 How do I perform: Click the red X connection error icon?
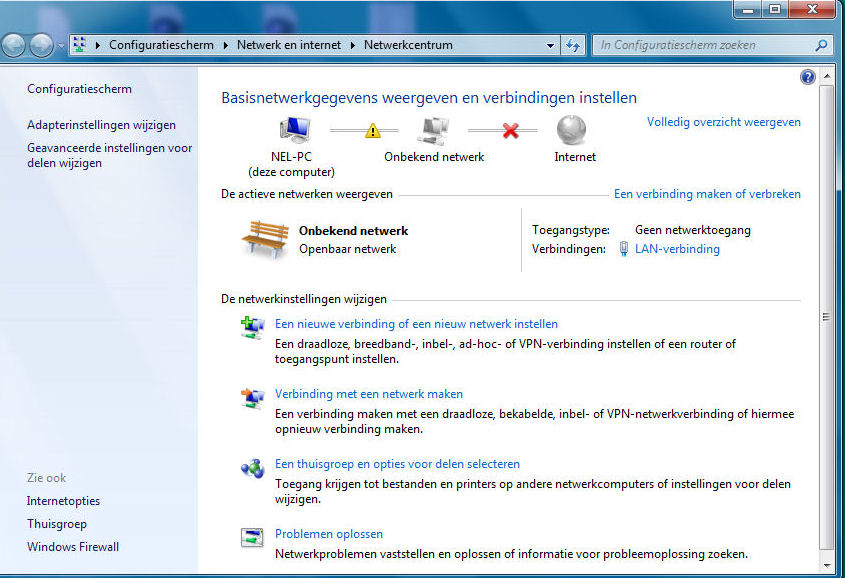tap(510, 130)
